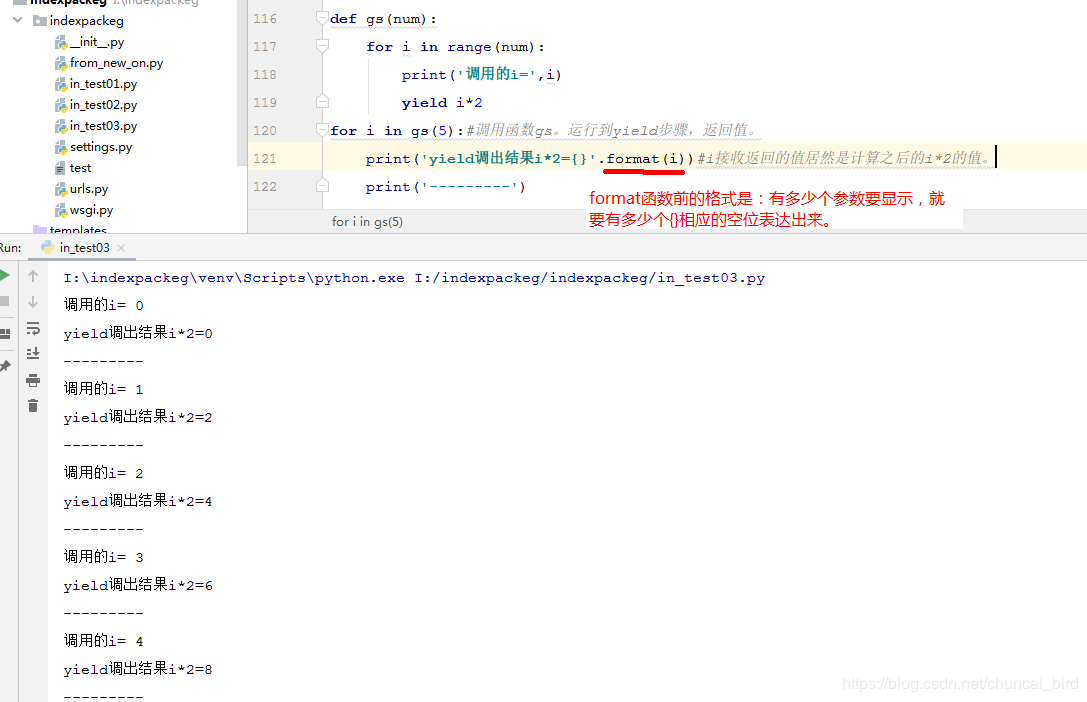Open the print console output dialog
This screenshot has width=1087, height=702.
33,380
